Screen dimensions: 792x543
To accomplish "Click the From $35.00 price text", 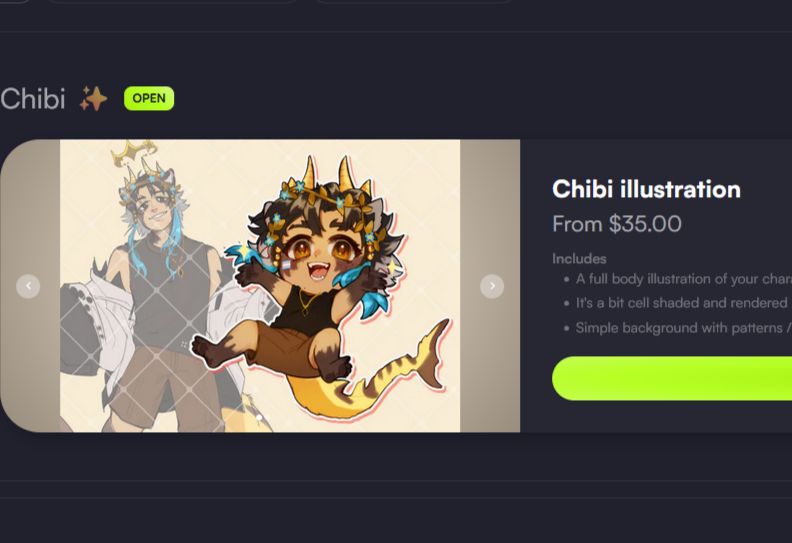I will 617,224.
